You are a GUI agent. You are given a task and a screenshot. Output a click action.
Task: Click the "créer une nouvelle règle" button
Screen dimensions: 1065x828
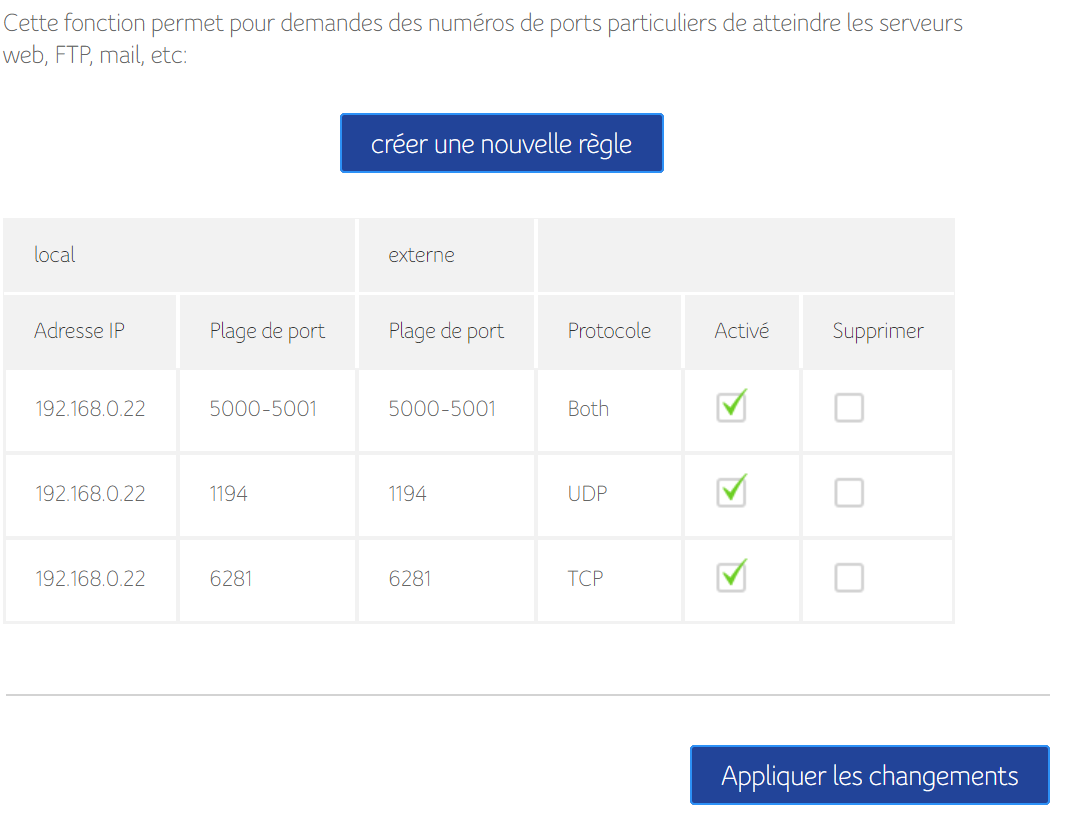click(501, 143)
